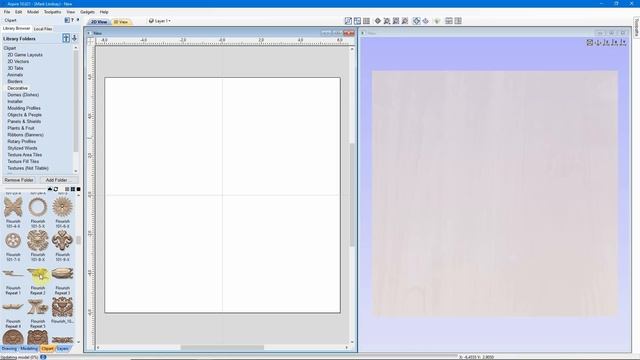The width and height of the screenshot is (640, 360).
Task: Select the Decorative folder
Action: 18,88
